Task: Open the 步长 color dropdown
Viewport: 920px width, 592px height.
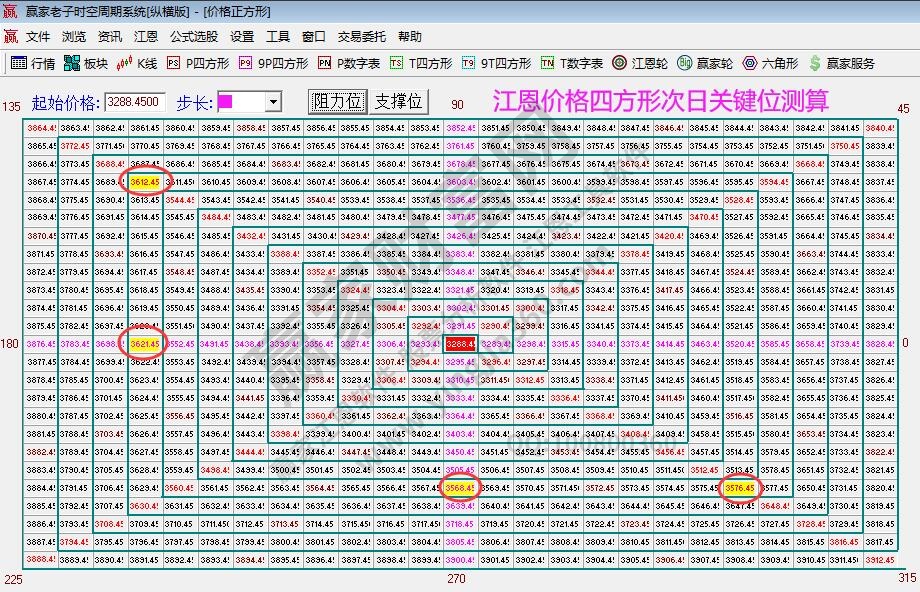Action: (273, 101)
